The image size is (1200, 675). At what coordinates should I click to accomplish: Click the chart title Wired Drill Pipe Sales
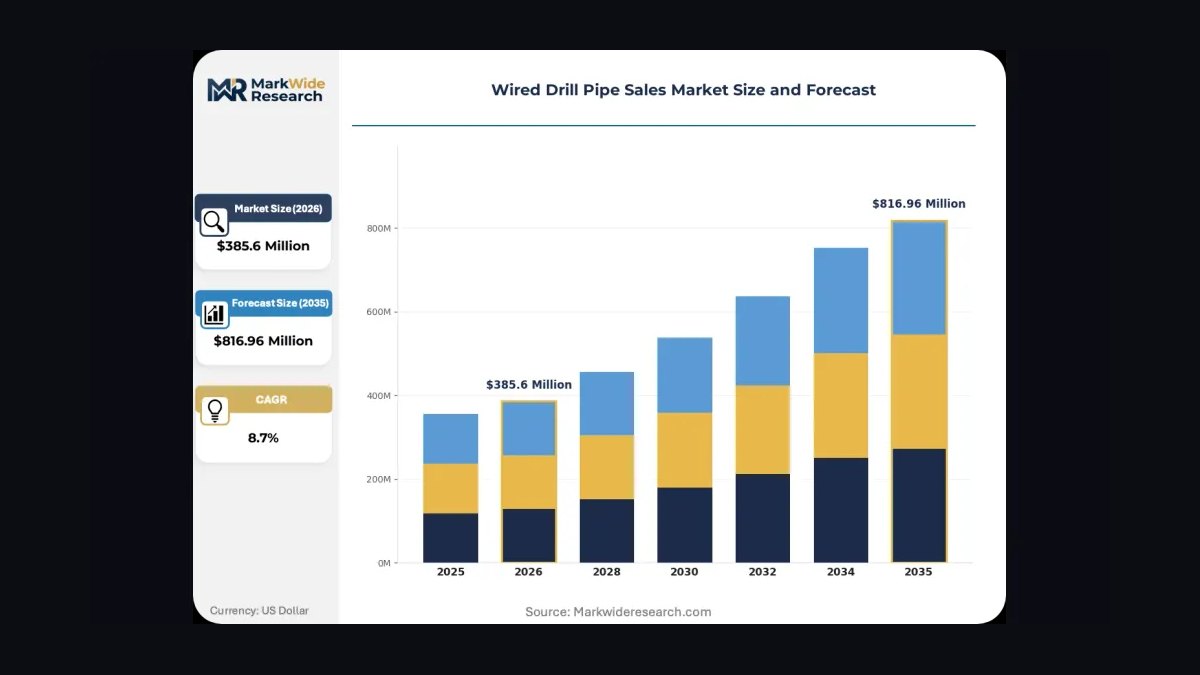point(683,90)
